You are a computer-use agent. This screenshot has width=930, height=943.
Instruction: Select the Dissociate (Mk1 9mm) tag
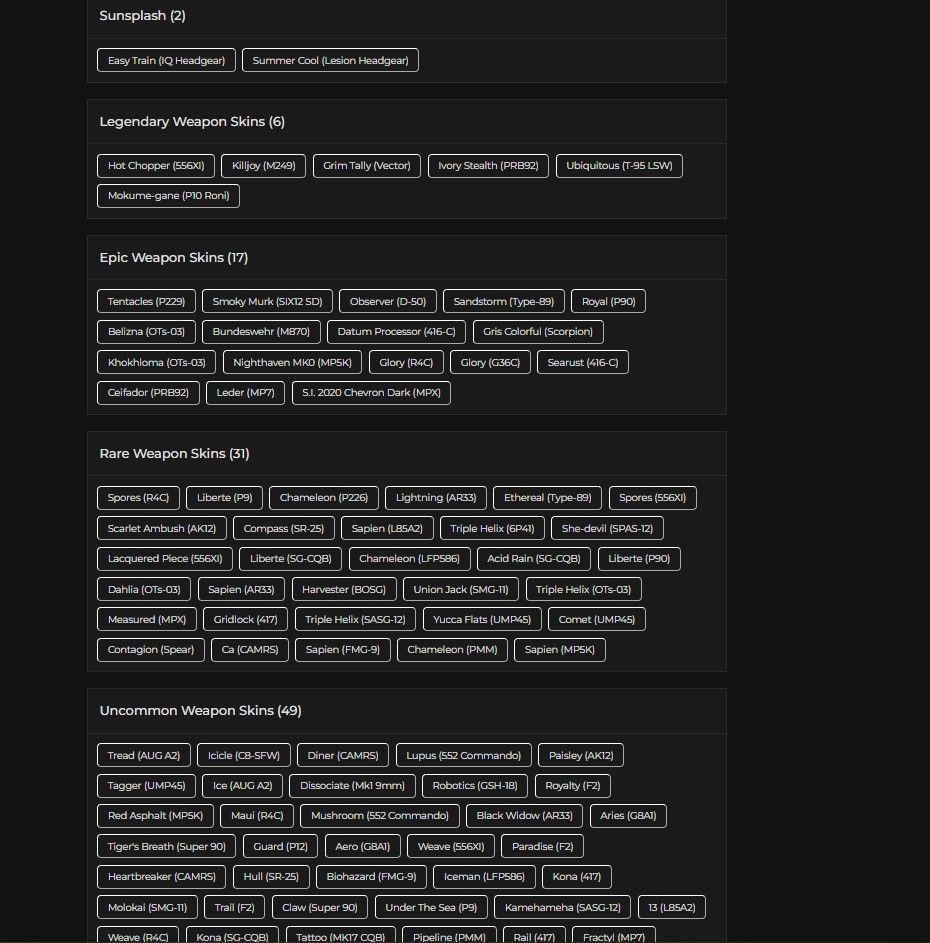pyautogui.click(x=353, y=786)
